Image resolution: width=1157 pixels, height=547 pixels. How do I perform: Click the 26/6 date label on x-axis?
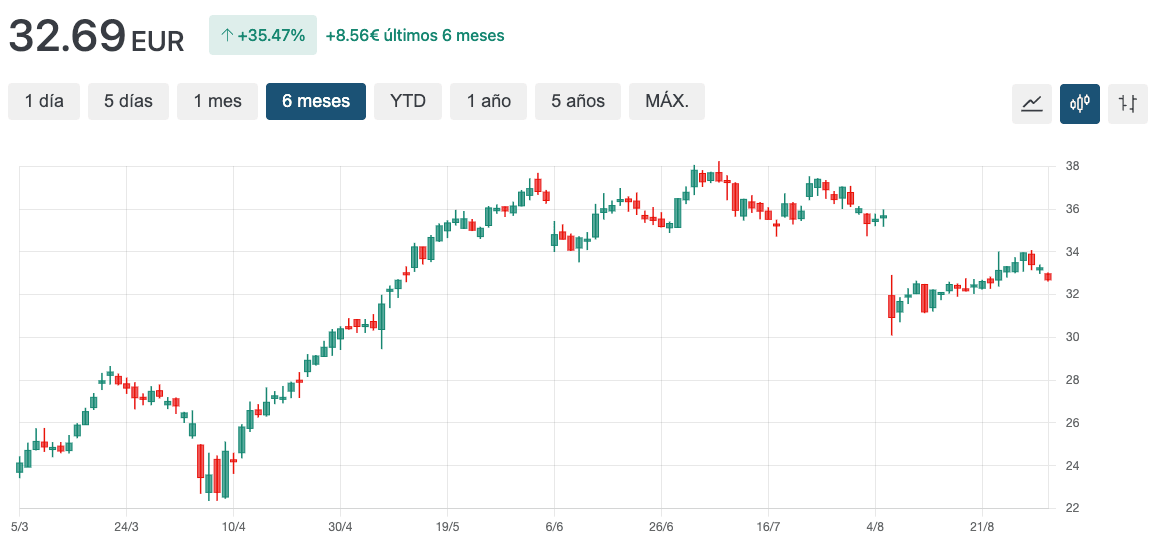tap(661, 527)
